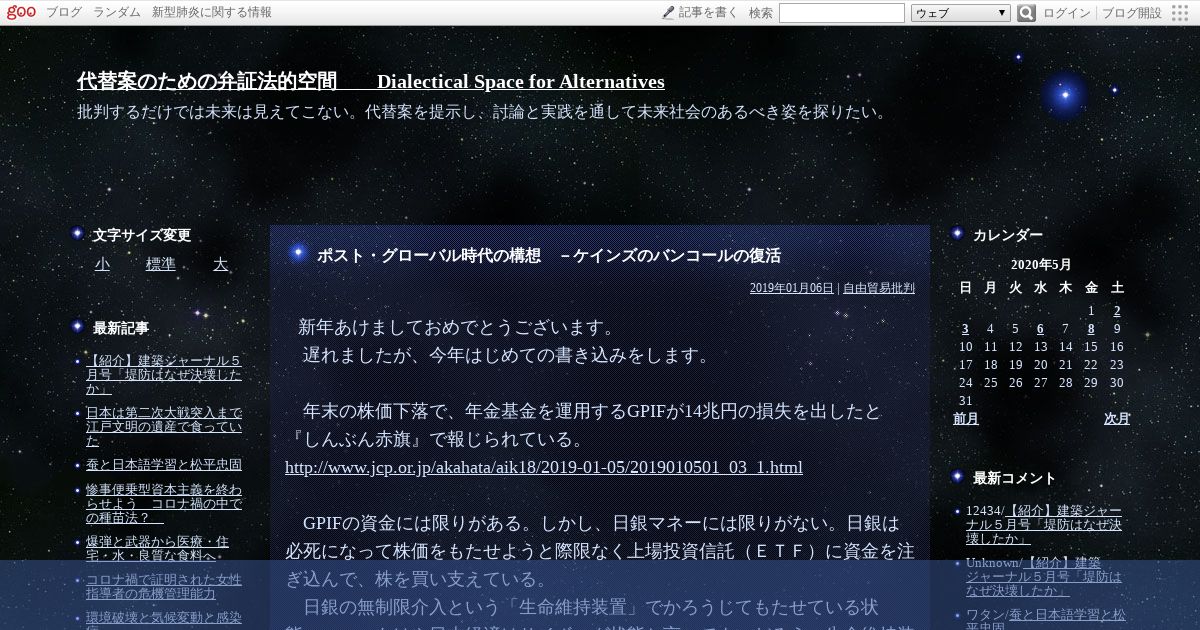The width and height of the screenshot is (1200, 630).
Task: Click the 文字サイズ変更 heading
Action: [x=142, y=235]
